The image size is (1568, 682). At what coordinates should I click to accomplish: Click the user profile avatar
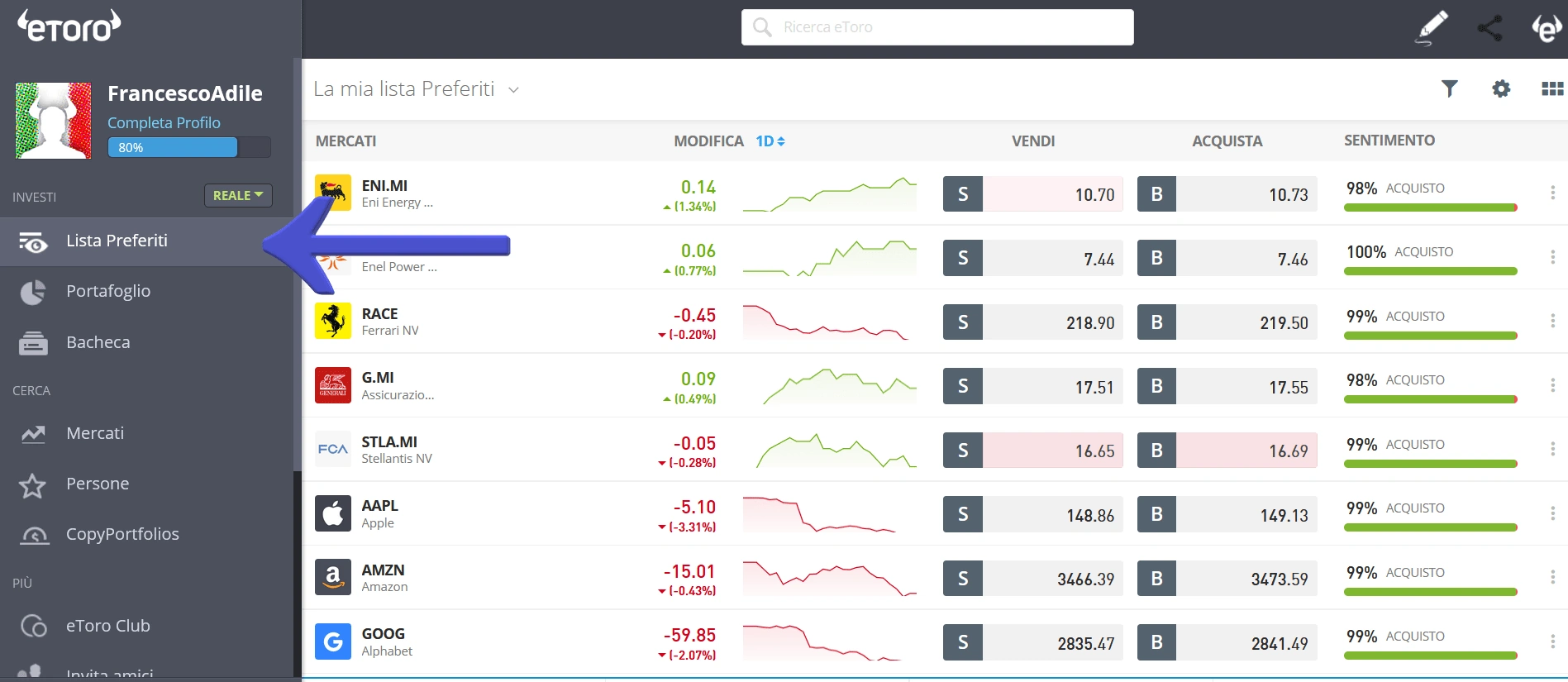(54, 121)
